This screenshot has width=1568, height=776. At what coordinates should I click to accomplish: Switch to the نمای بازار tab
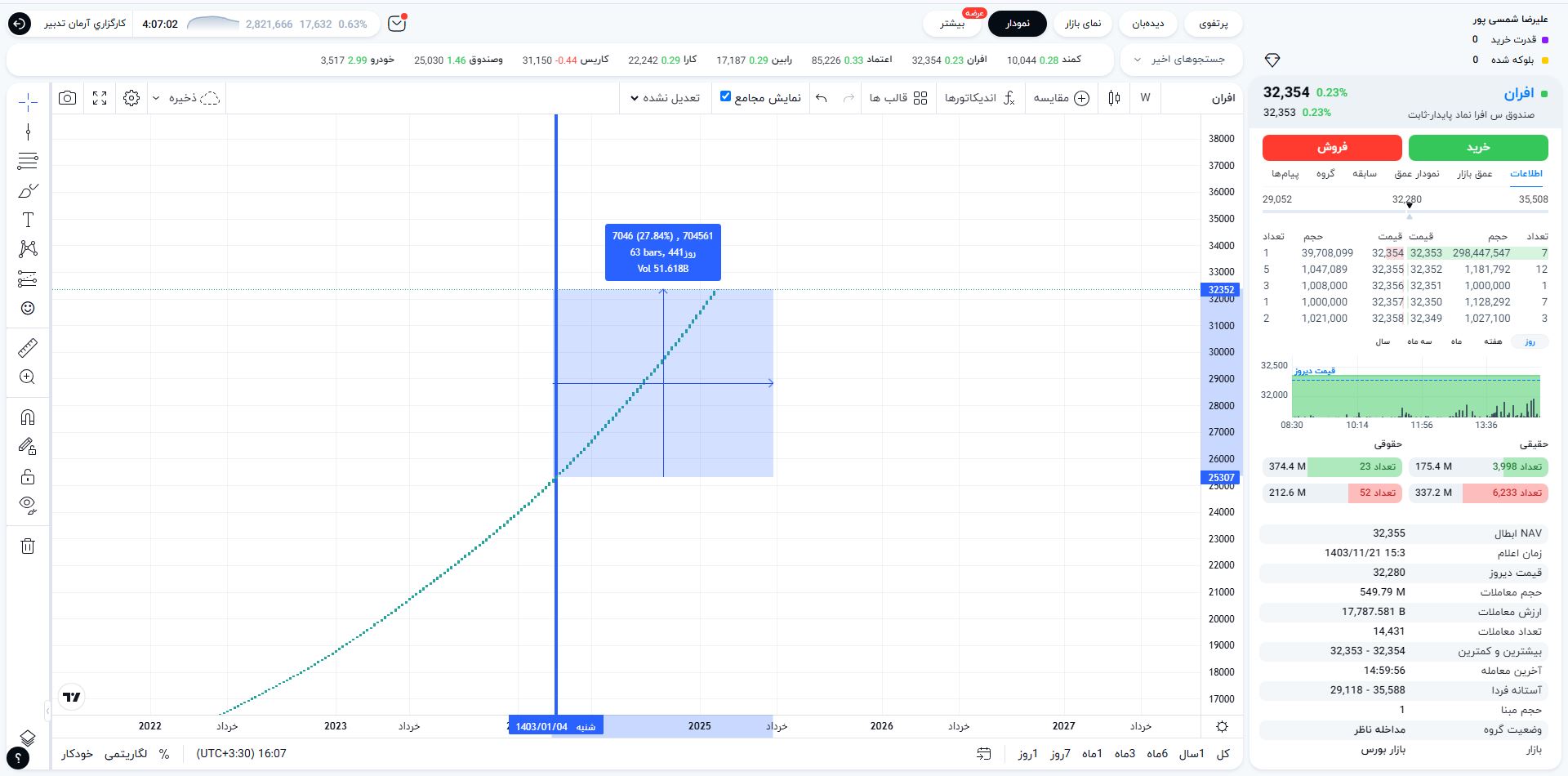click(1082, 24)
